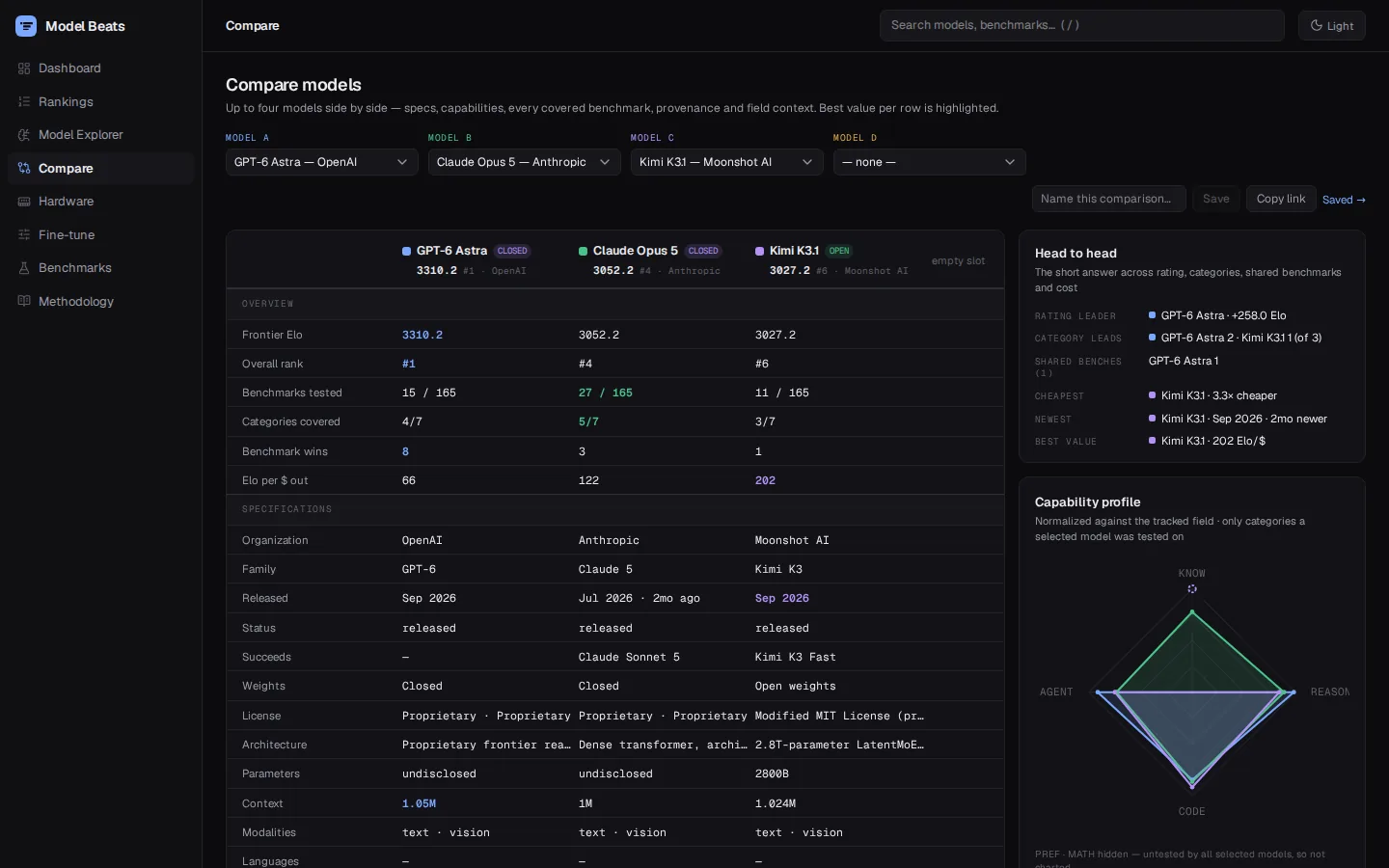This screenshot has height=868, width=1389.
Task: Click the Rankings list icon
Action: tap(24, 102)
